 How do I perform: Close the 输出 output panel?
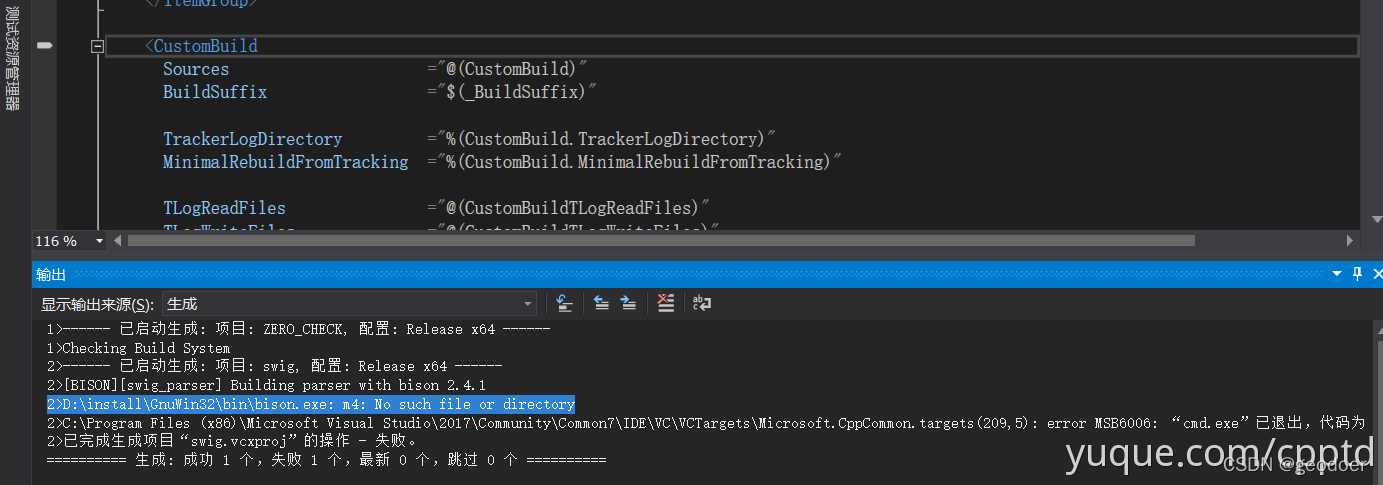coord(1376,274)
